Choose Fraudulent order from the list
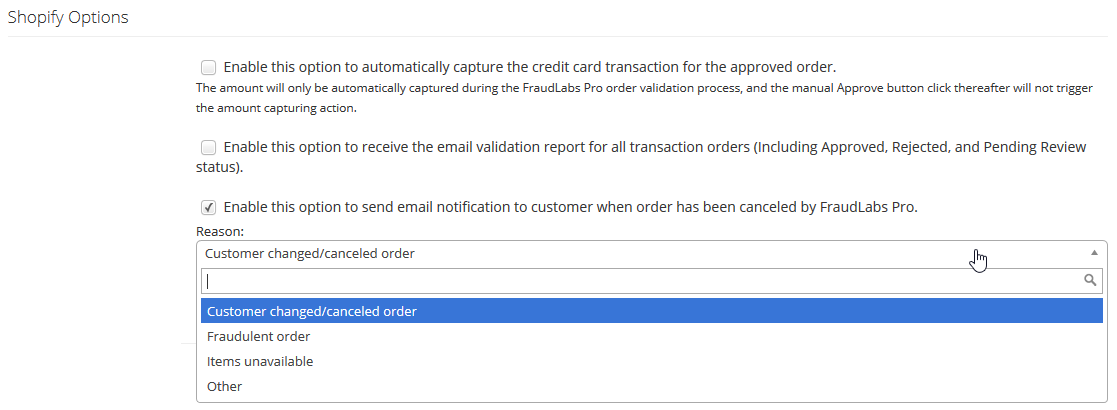The image size is (1117, 410). pyautogui.click(x=652, y=336)
